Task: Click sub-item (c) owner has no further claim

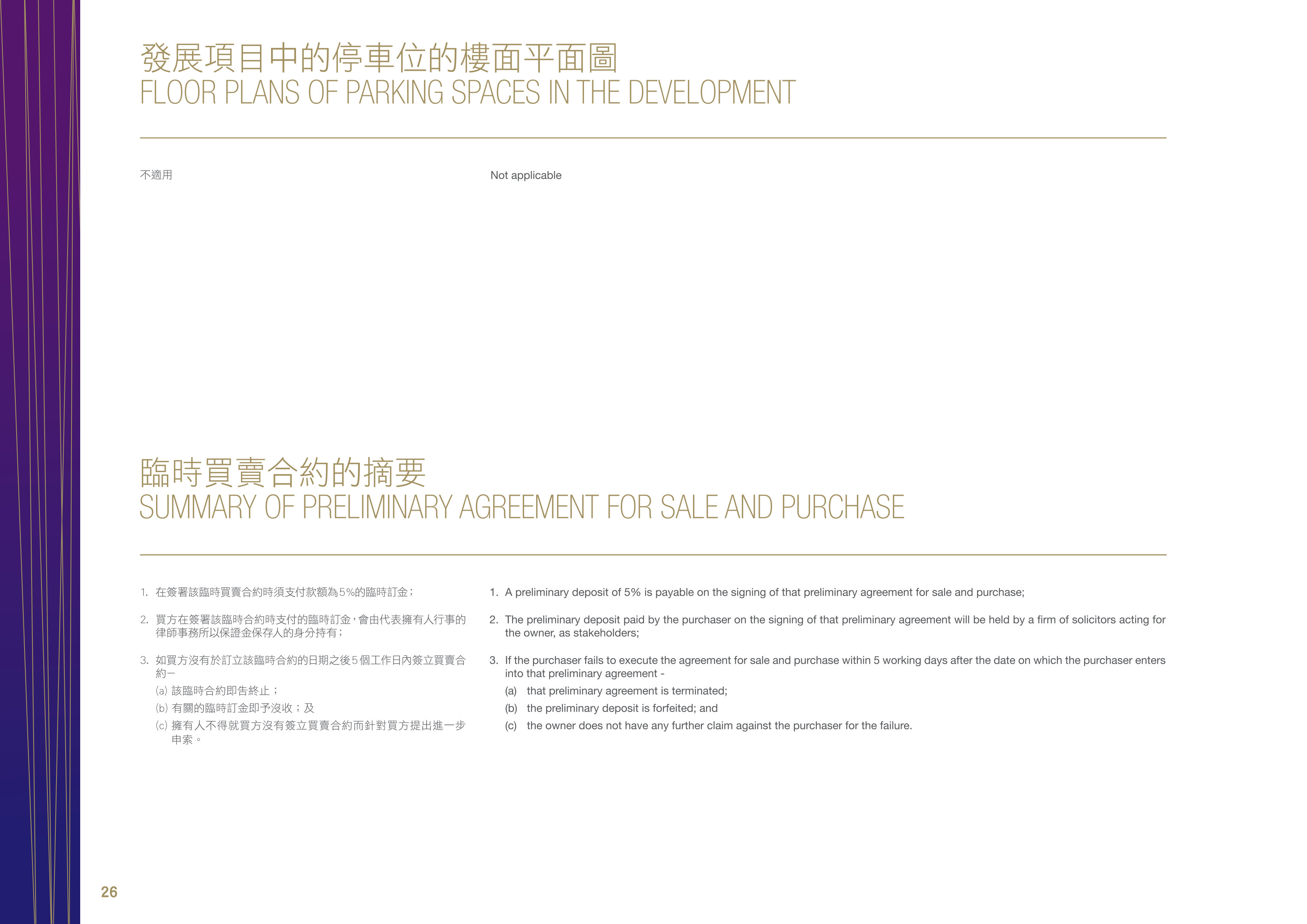Action: pyautogui.click(x=709, y=725)
